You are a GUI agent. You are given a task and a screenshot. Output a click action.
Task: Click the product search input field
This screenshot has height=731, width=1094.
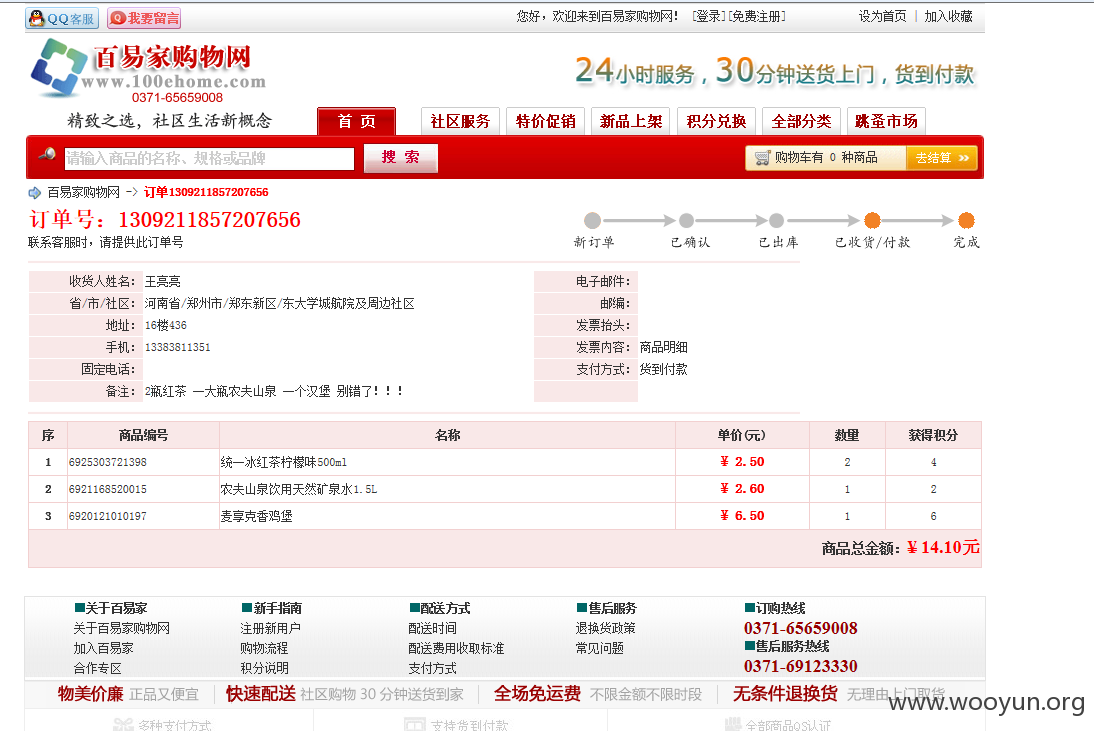pos(209,158)
